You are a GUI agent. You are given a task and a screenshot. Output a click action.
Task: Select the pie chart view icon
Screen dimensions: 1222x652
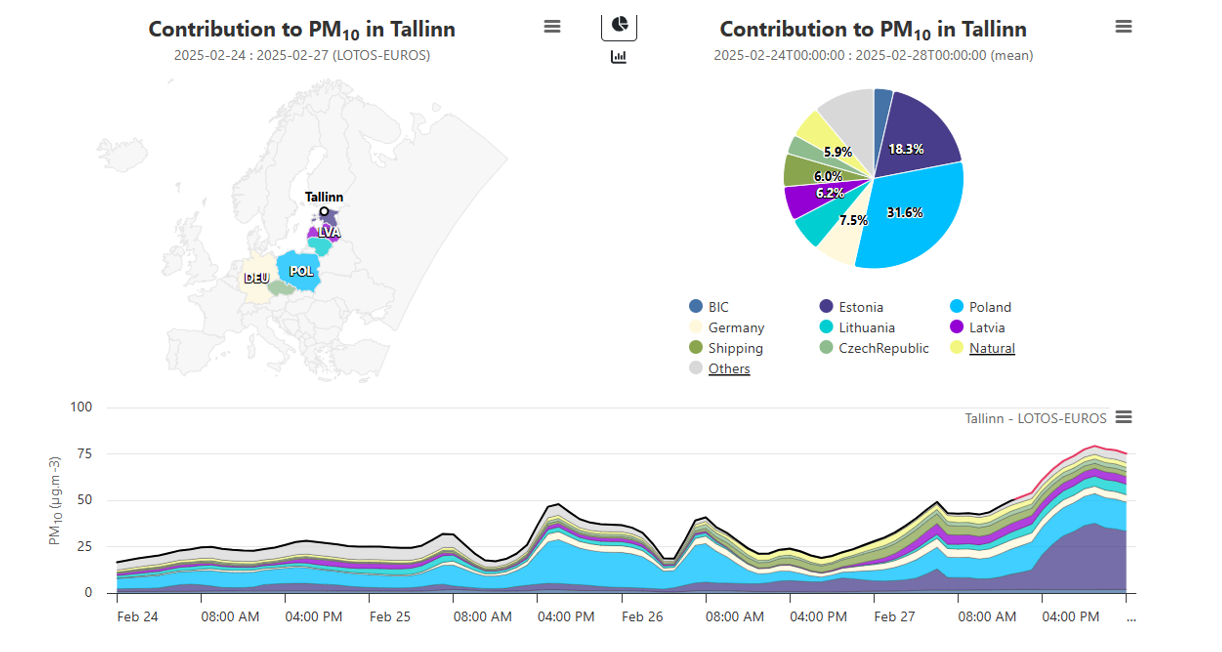(619, 24)
